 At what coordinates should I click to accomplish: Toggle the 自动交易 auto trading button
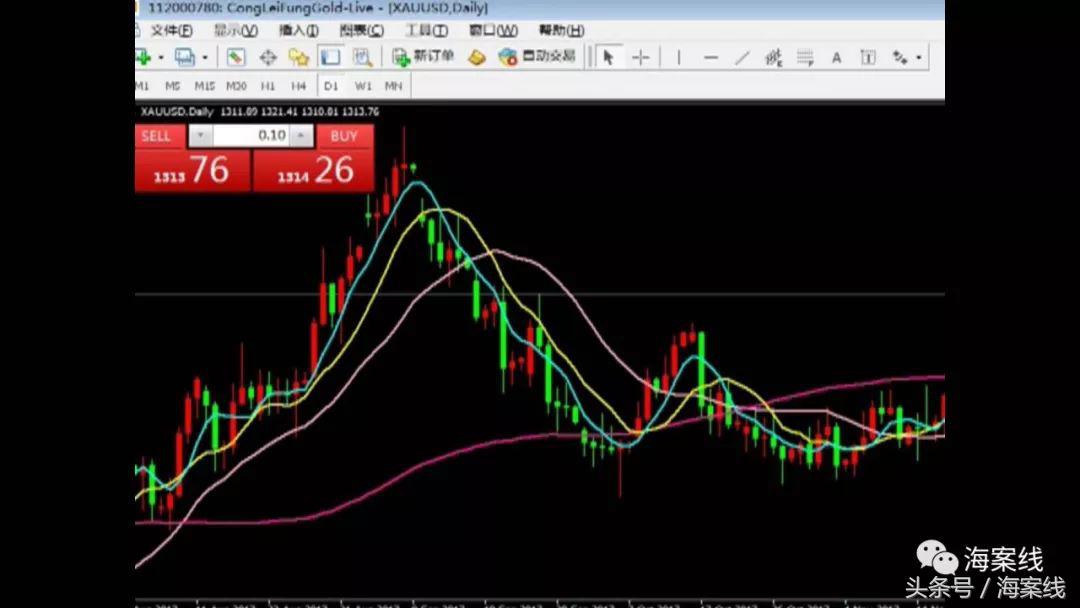pyautogui.click(x=537, y=56)
